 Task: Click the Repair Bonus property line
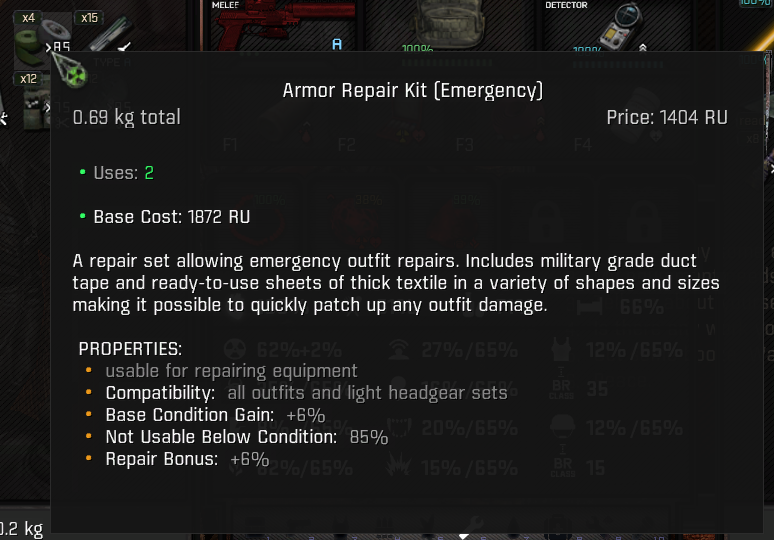tap(187, 459)
